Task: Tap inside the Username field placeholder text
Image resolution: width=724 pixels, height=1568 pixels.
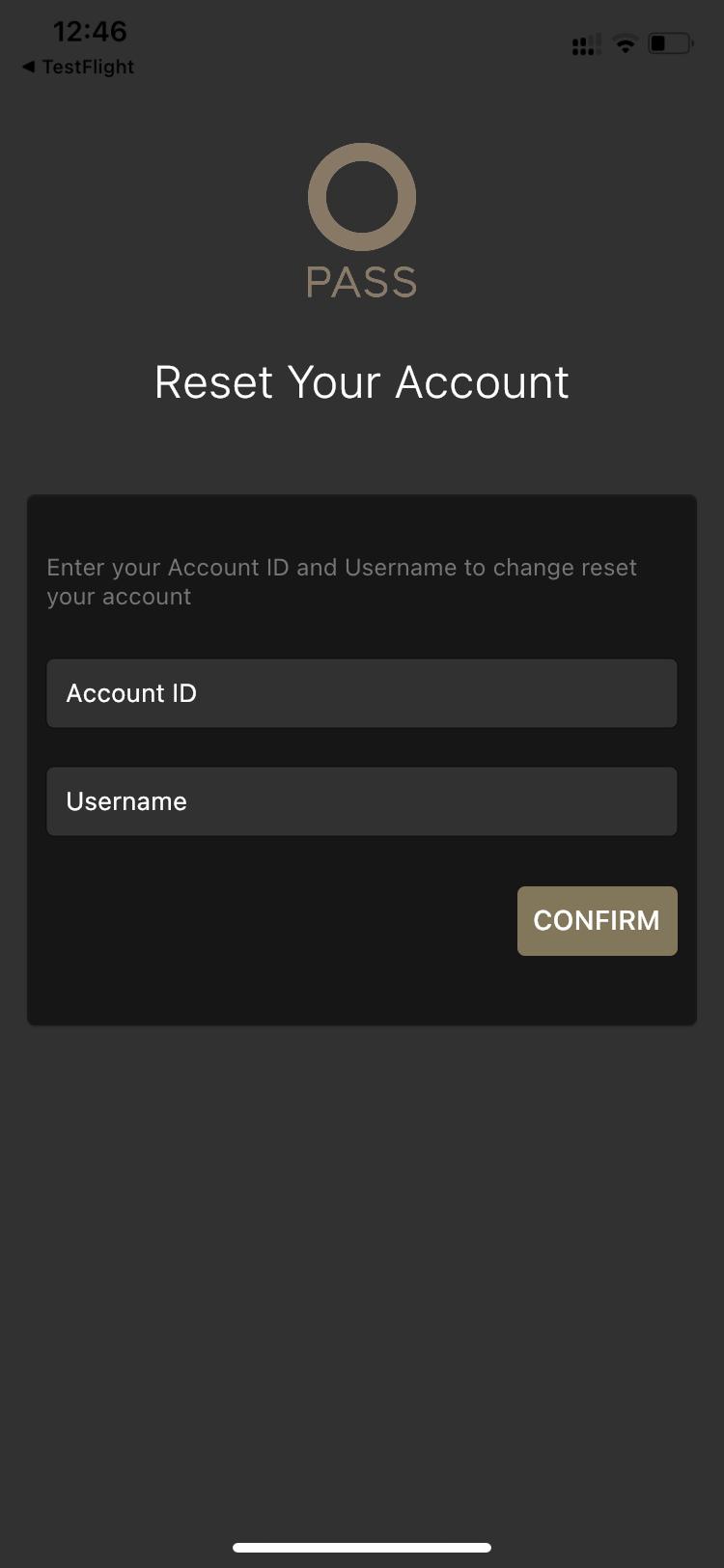Action: 125,800
